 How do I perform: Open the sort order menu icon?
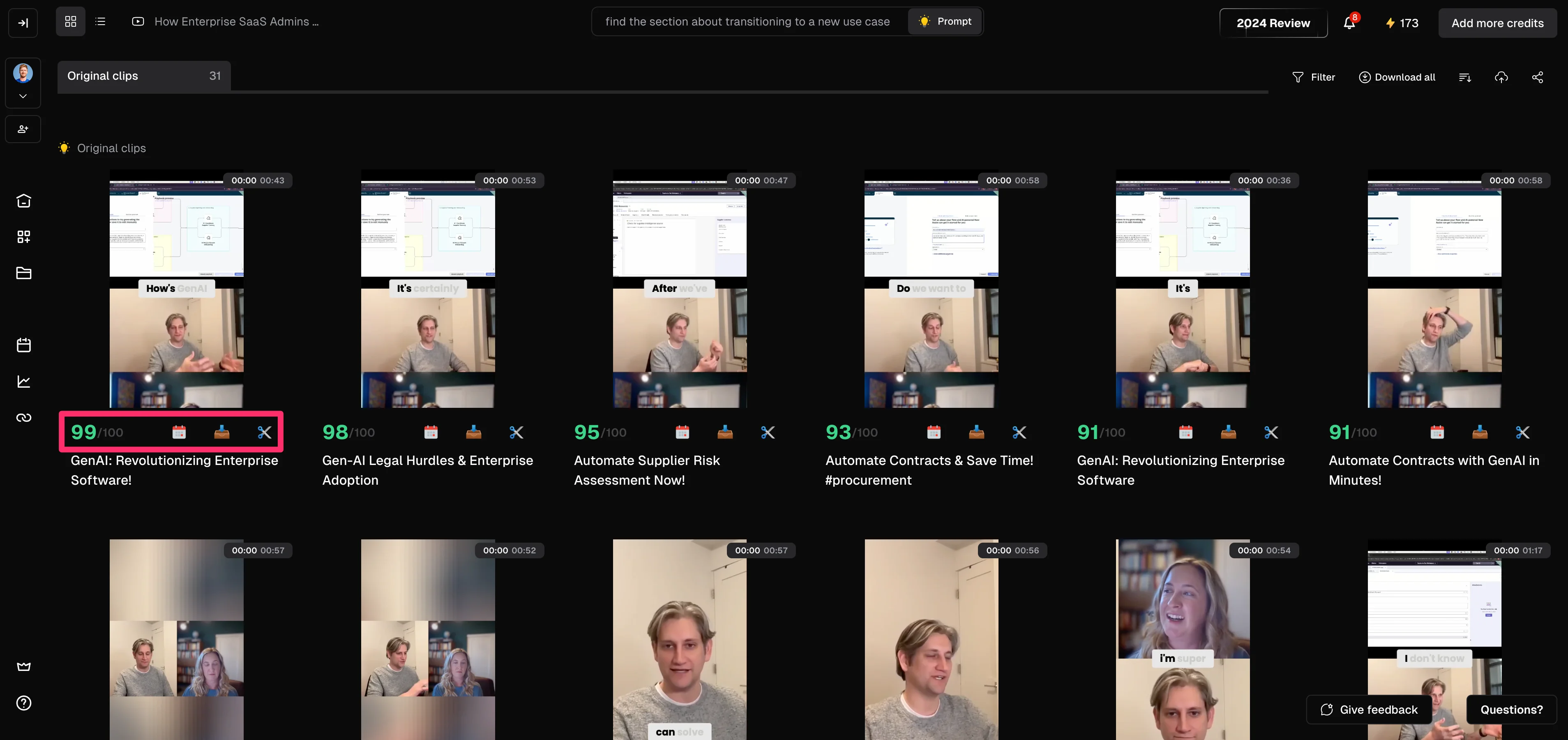[x=1464, y=77]
